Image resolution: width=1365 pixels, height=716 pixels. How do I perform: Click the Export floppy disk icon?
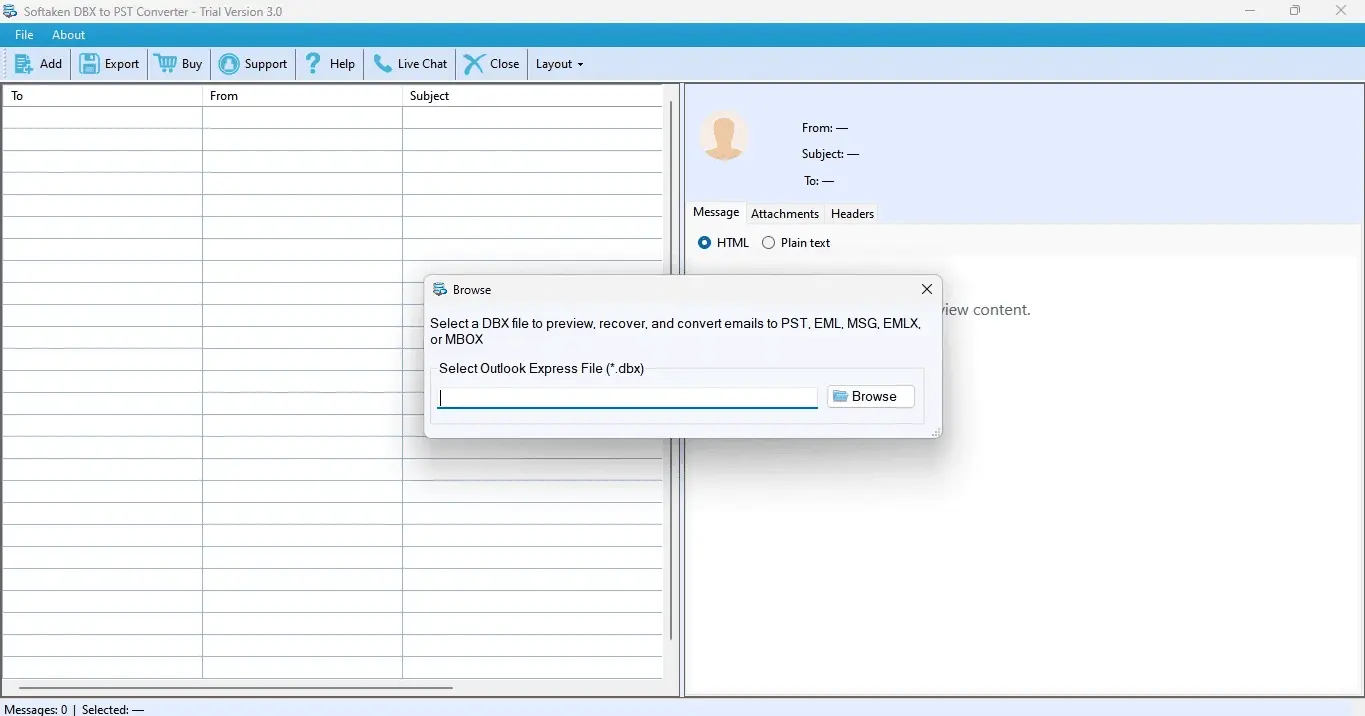90,64
